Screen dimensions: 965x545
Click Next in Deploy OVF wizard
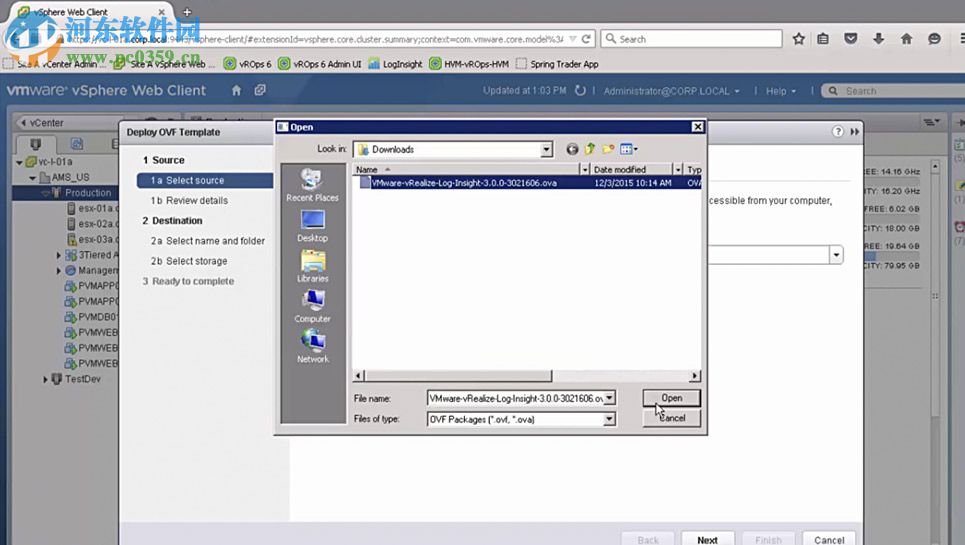[707, 539]
